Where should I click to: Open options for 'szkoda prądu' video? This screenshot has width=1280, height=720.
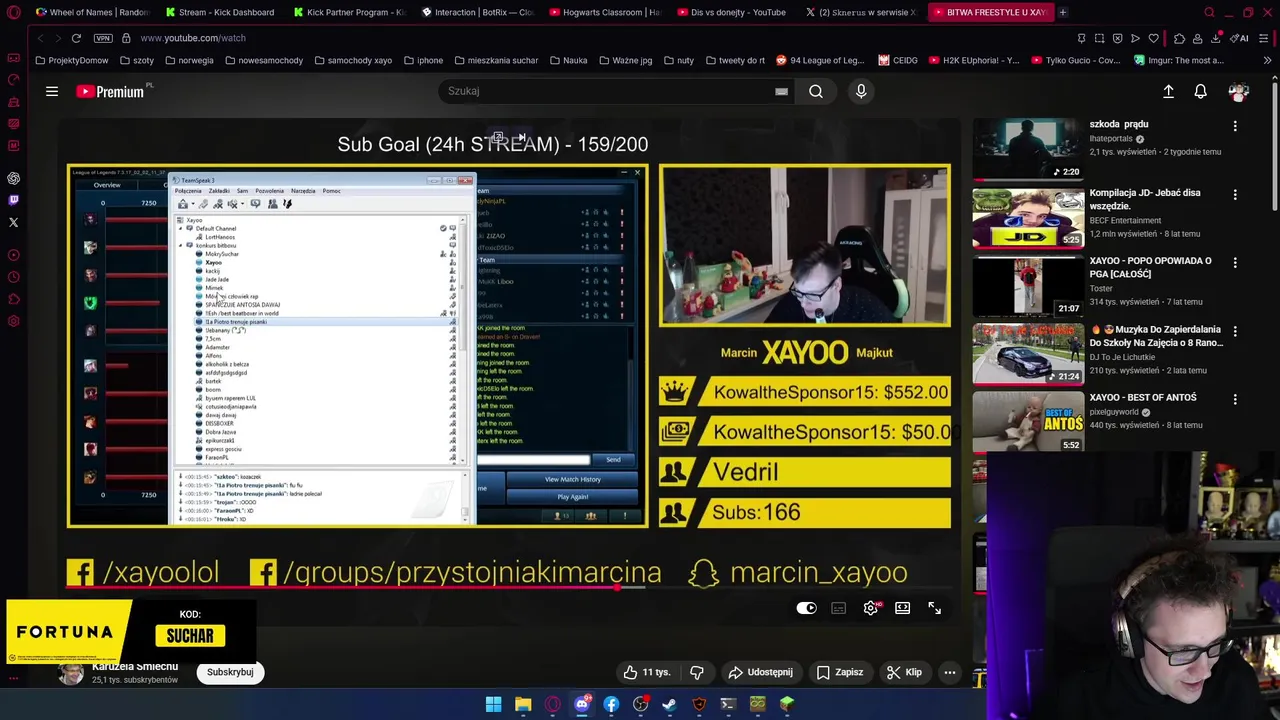pos(1235,126)
